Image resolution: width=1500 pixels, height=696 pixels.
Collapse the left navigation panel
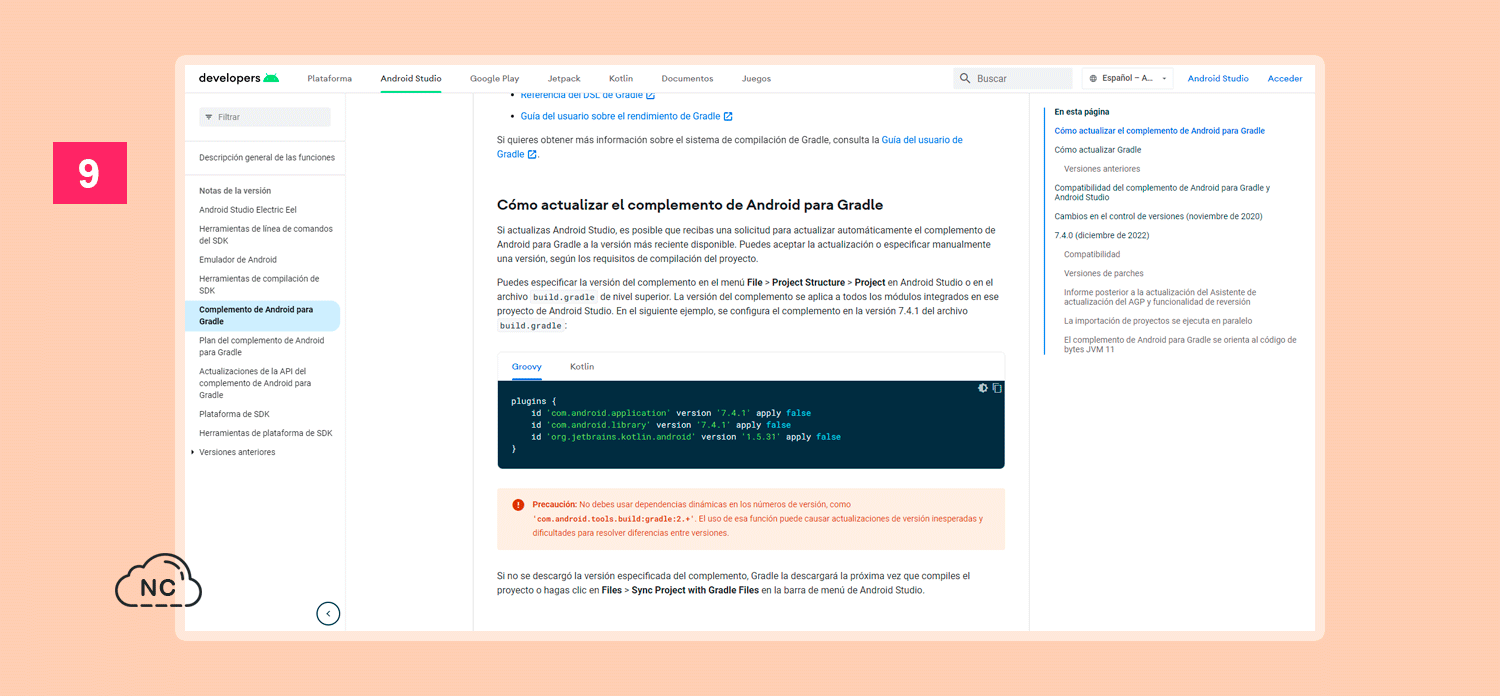tap(328, 613)
